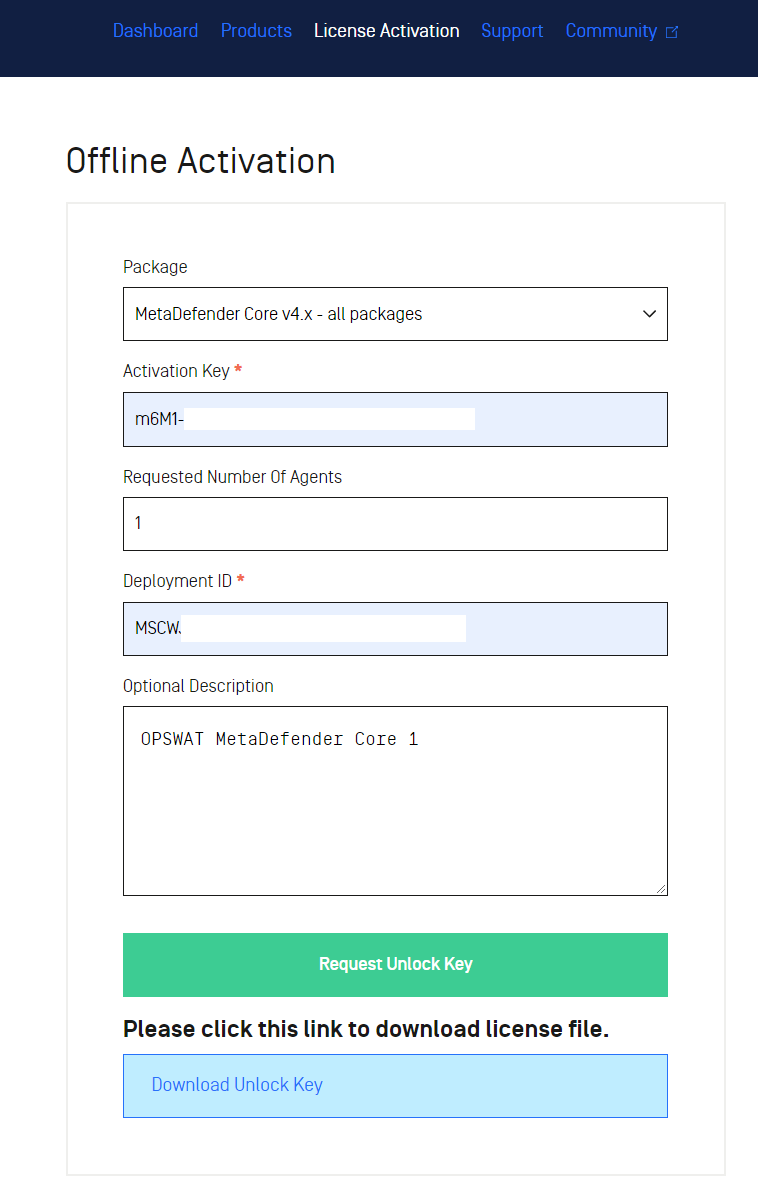
Task: Open the Dashboard navigation link
Action: point(155,31)
